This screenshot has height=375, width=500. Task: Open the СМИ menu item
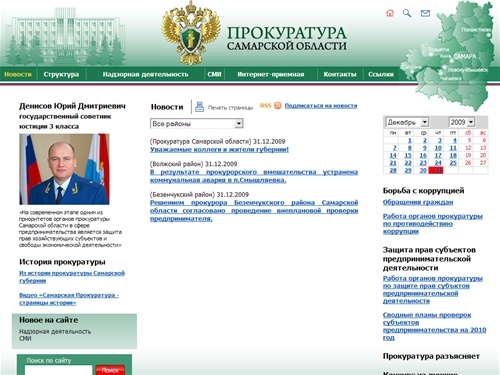click(214, 74)
